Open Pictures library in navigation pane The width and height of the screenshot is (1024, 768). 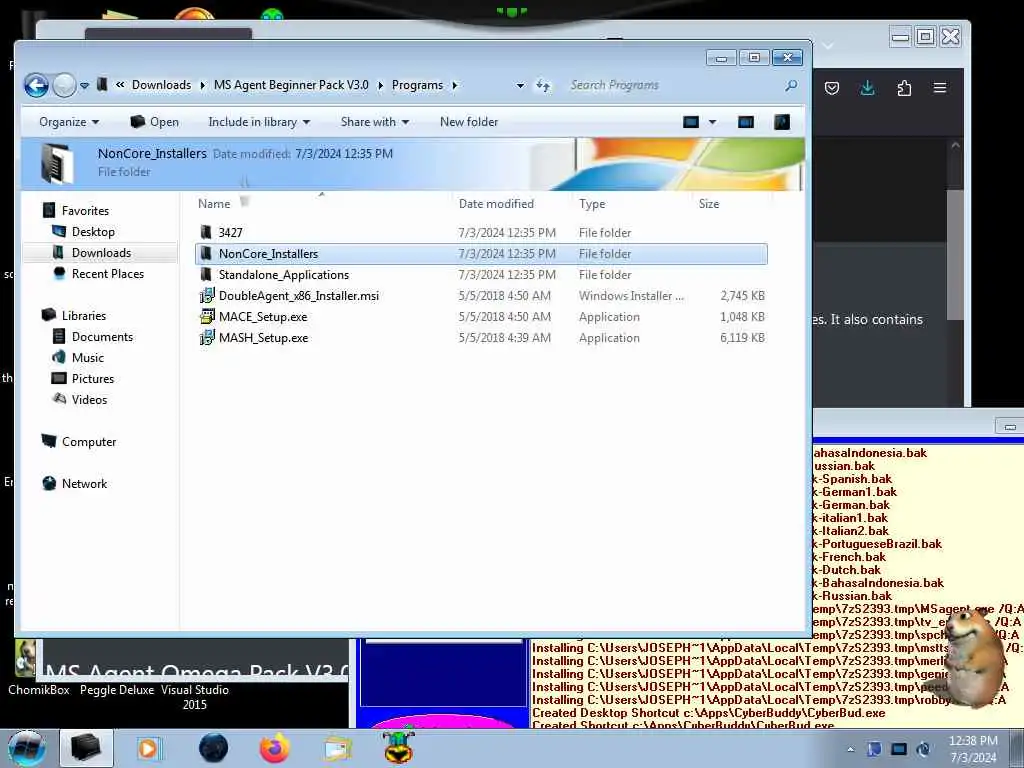pyautogui.click(x=93, y=379)
